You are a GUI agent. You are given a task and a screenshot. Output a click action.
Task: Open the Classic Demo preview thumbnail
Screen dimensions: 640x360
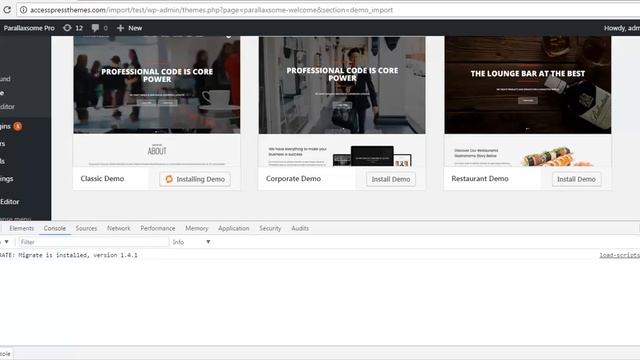click(x=157, y=101)
